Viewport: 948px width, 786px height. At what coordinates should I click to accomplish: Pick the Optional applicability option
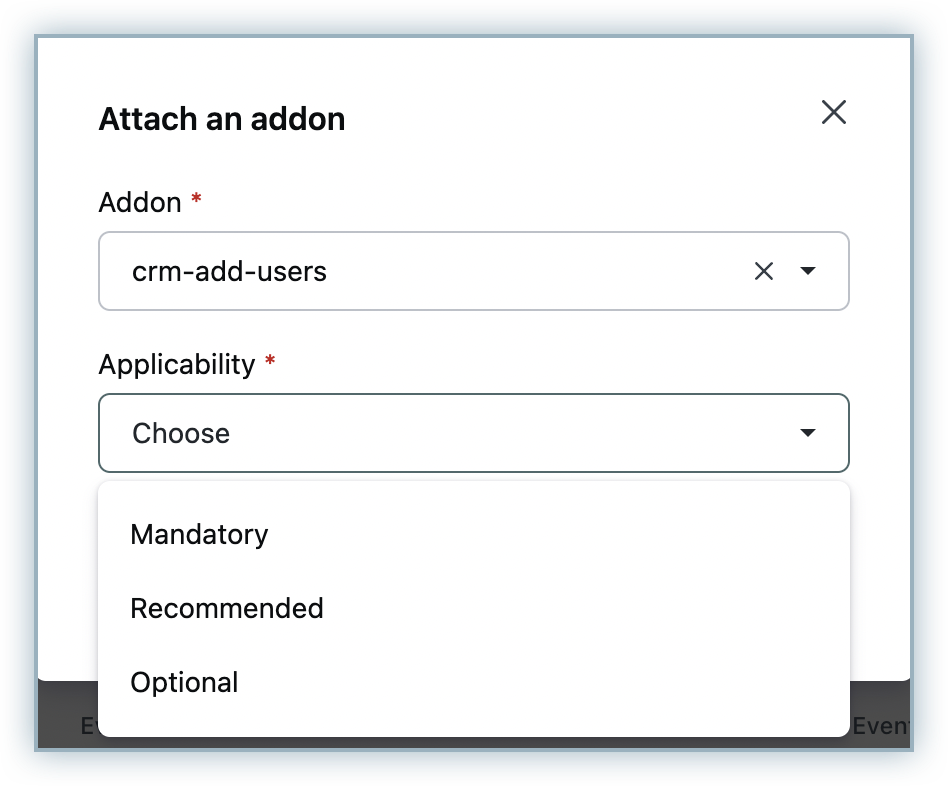coord(185,683)
